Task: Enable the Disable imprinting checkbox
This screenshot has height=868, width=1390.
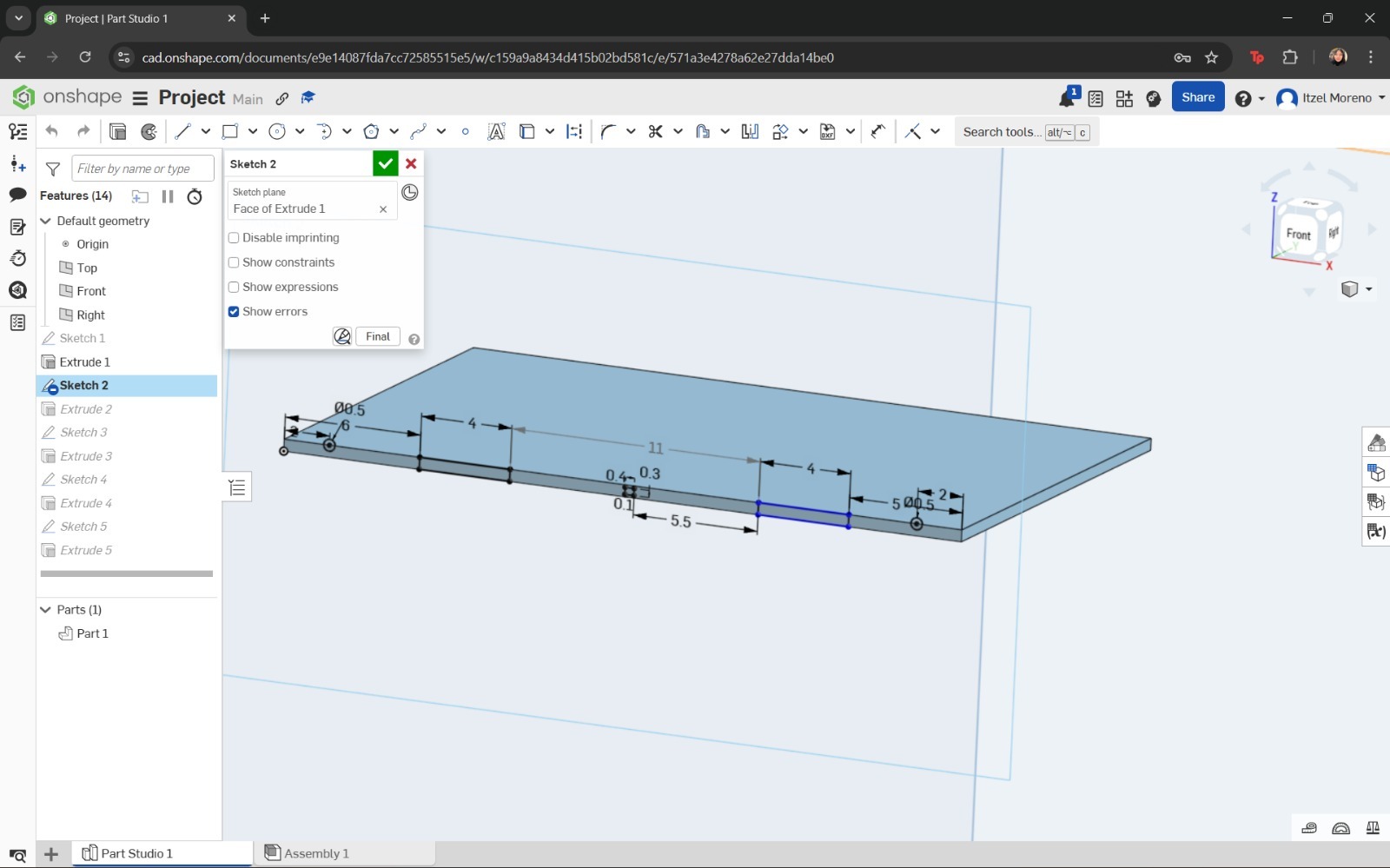Action: (233, 237)
